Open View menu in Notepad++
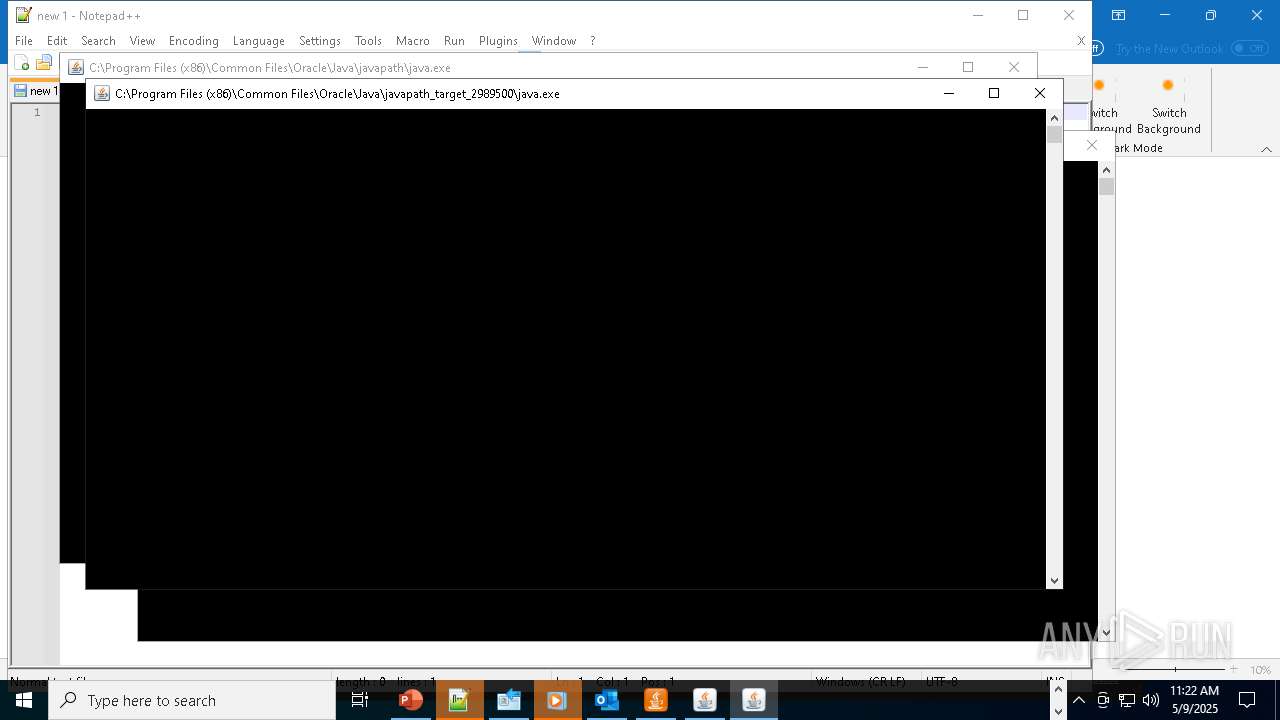 [142, 41]
